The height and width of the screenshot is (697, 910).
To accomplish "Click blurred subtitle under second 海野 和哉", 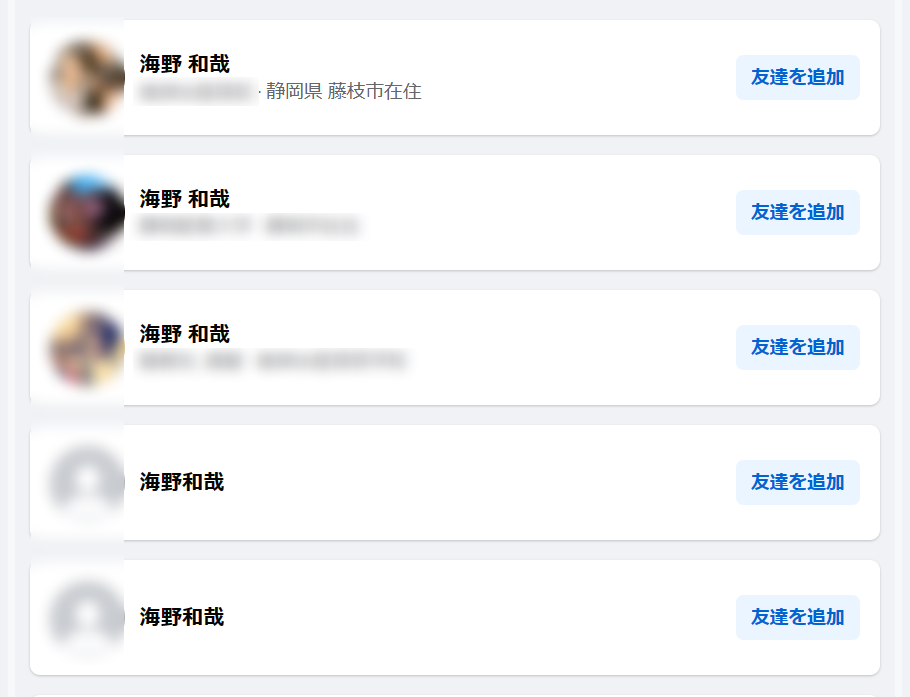I will point(248,226).
